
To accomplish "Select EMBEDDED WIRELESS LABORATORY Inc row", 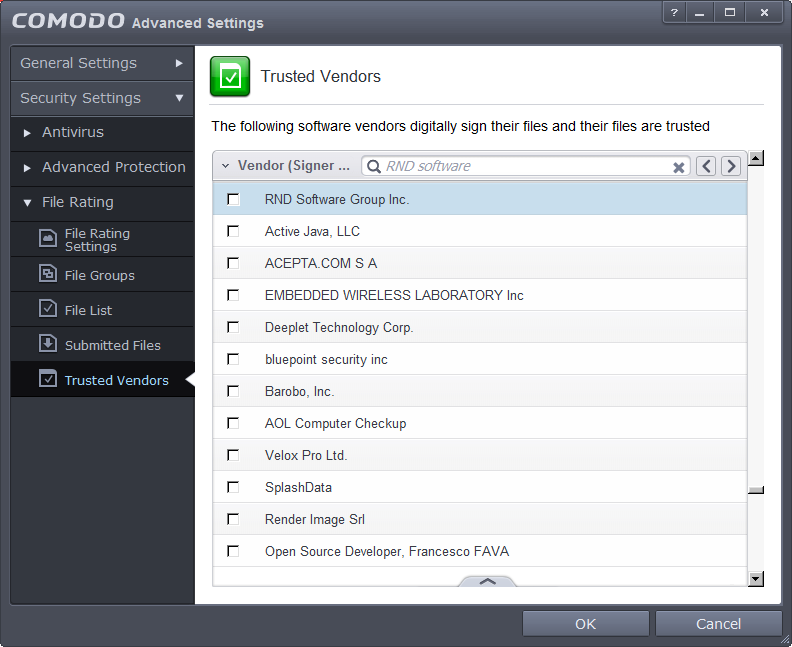I will tap(480, 295).
